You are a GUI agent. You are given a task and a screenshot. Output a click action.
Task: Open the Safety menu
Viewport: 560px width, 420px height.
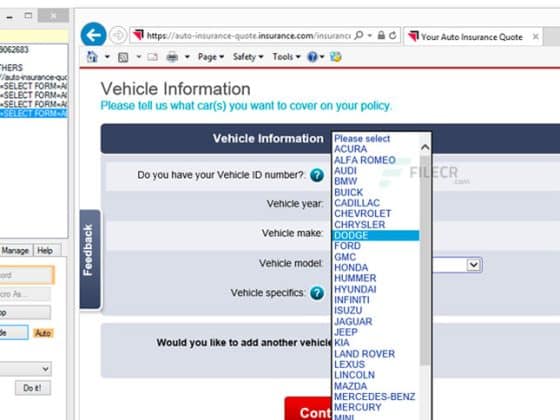pyautogui.click(x=248, y=57)
